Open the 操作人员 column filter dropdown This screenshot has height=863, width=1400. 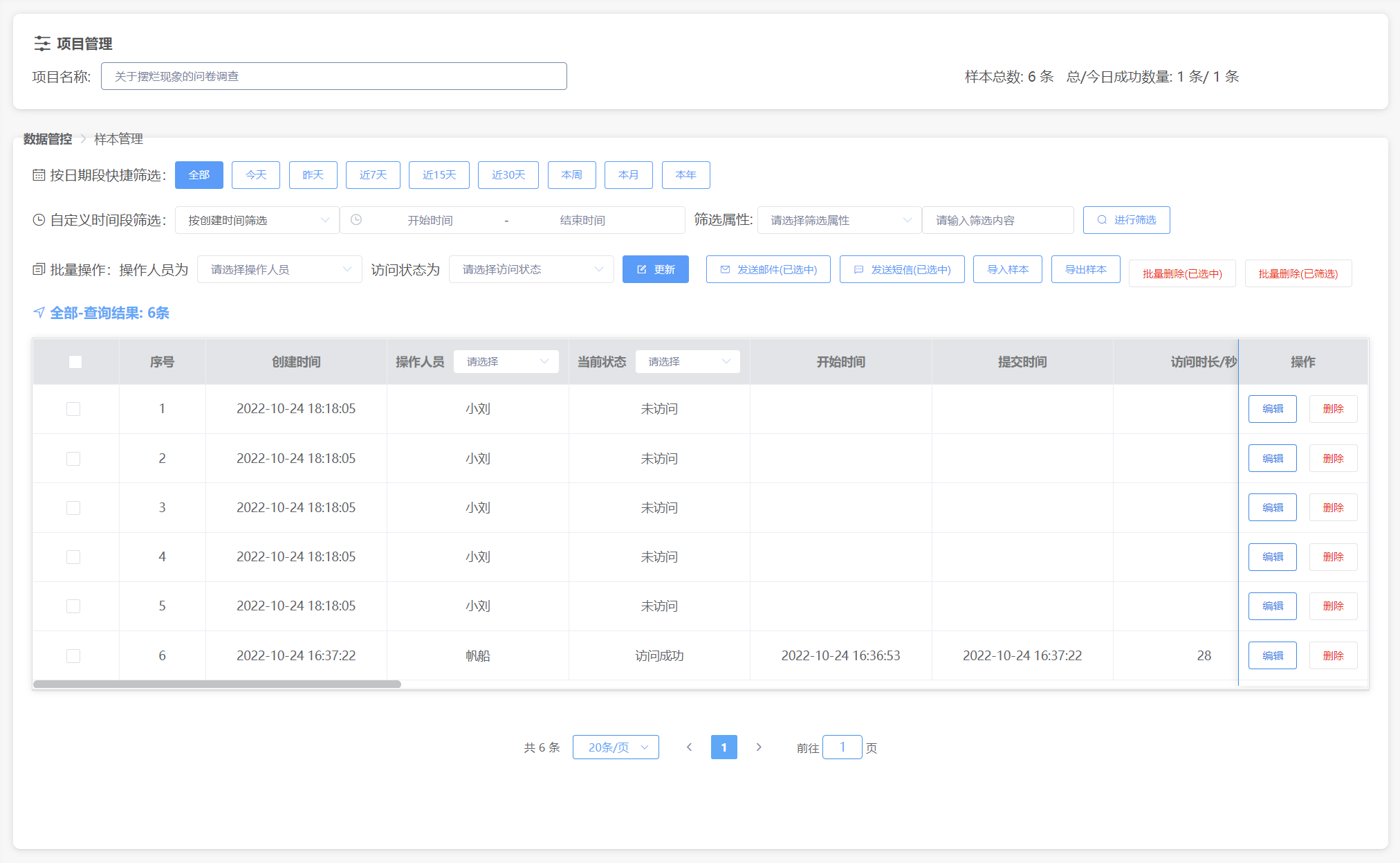pos(506,361)
